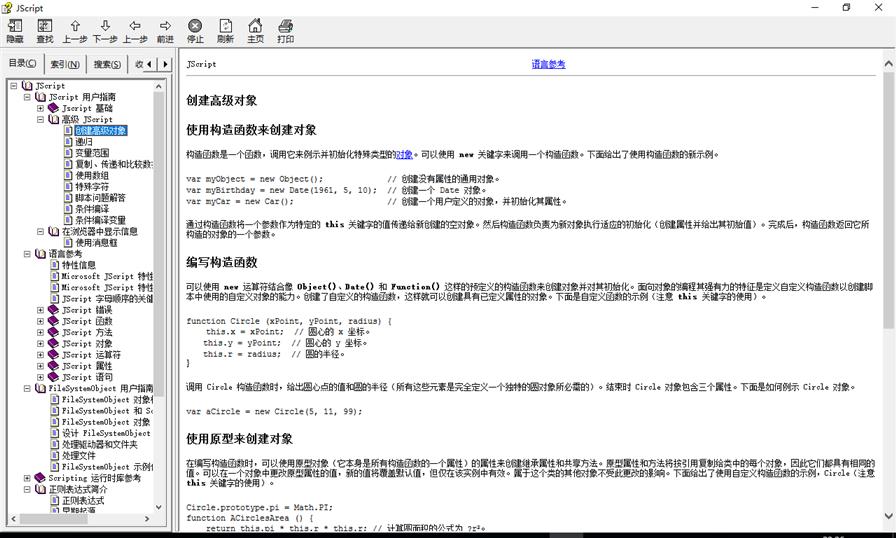Click code line 'Circle.prototype.pi = Math.PI;'
This screenshot has height=538, width=896.
coord(259,507)
